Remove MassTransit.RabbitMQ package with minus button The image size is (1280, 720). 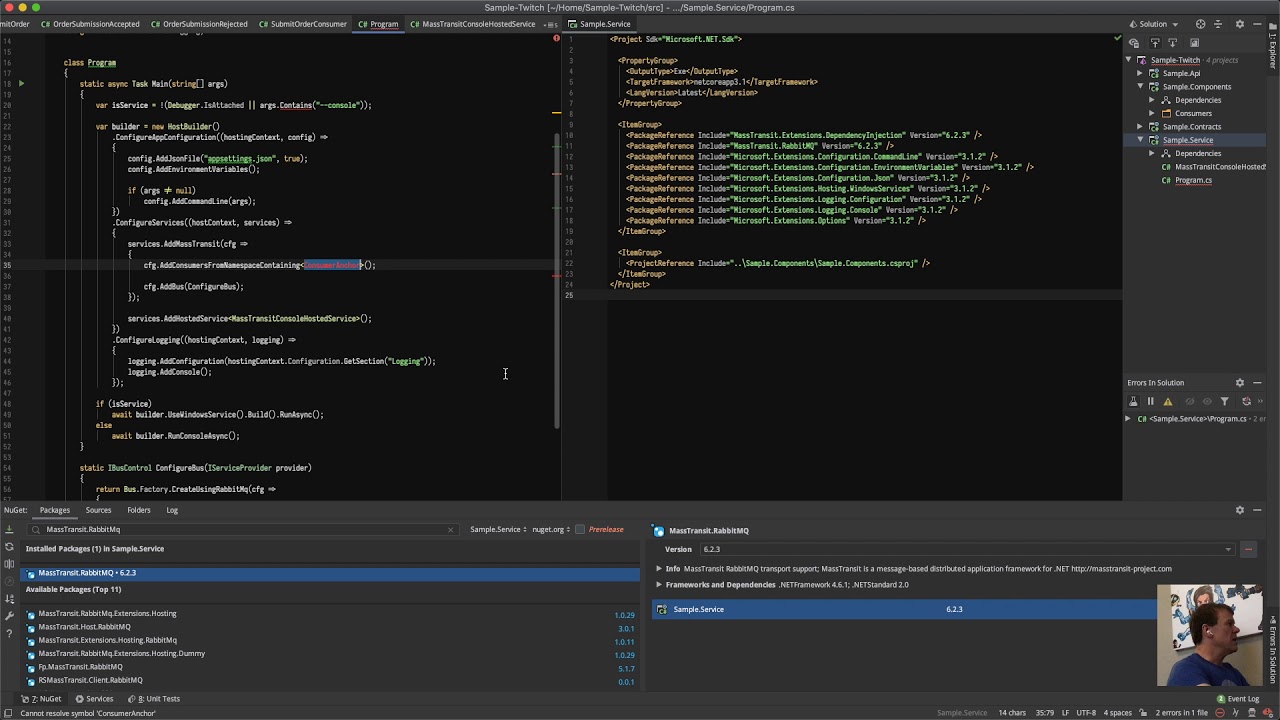(1248, 549)
